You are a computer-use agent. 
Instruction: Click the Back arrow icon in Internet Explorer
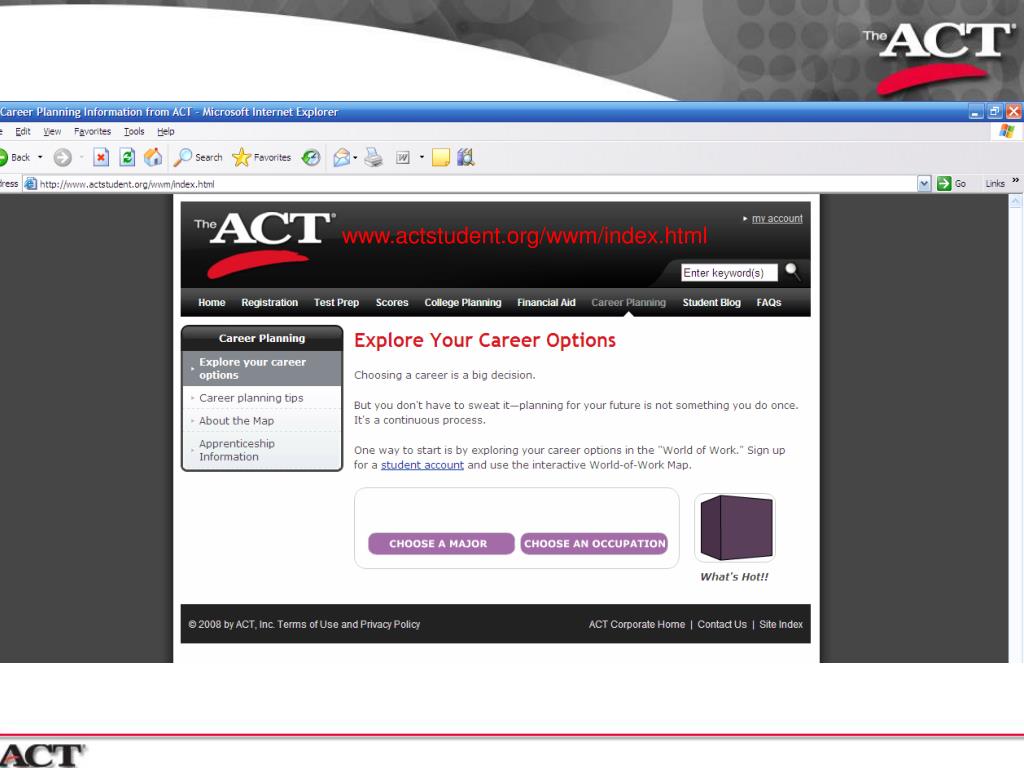(3, 157)
